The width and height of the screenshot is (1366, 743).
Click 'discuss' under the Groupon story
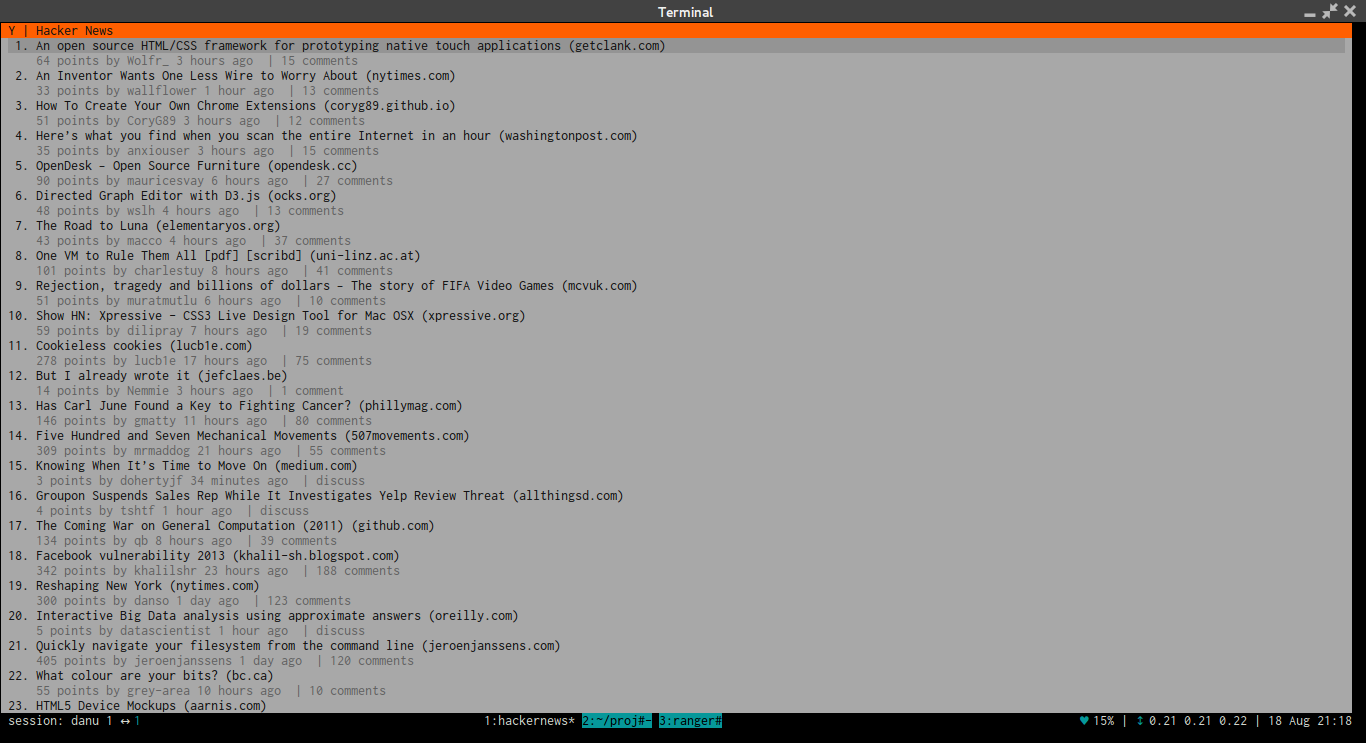click(x=284, y=511)
